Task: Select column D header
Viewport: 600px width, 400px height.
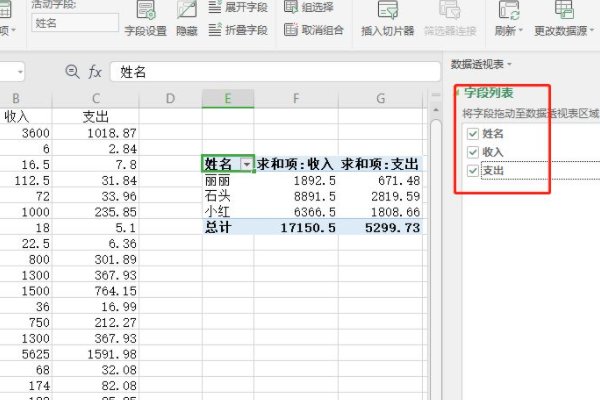Action: pos(171,99)
